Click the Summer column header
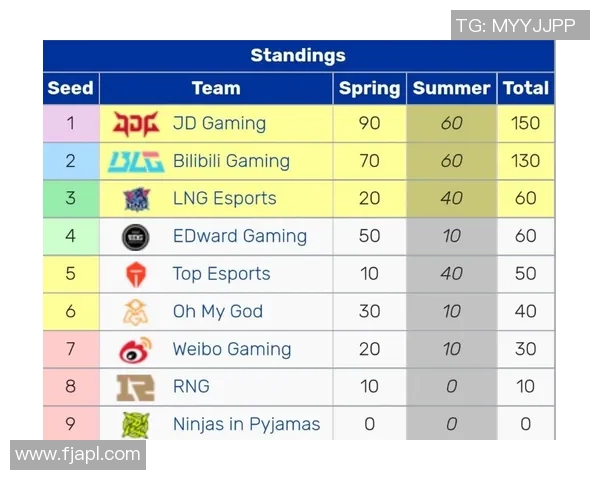The height and width of the screenshot is (480, 600). pyautogui.click(x=451, y=88)
